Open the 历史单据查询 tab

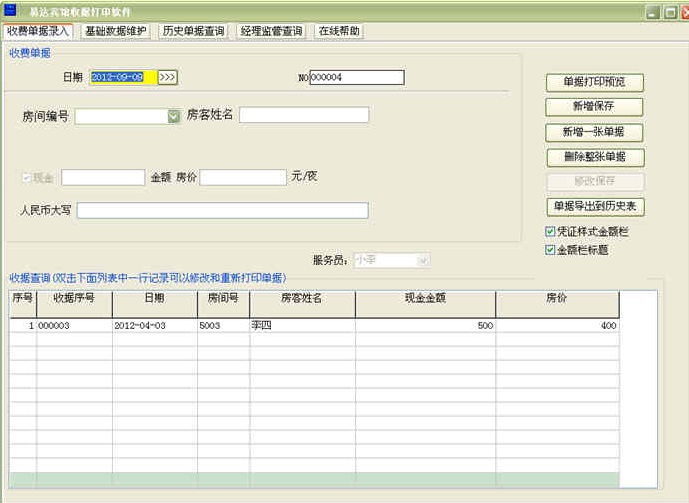193,32
